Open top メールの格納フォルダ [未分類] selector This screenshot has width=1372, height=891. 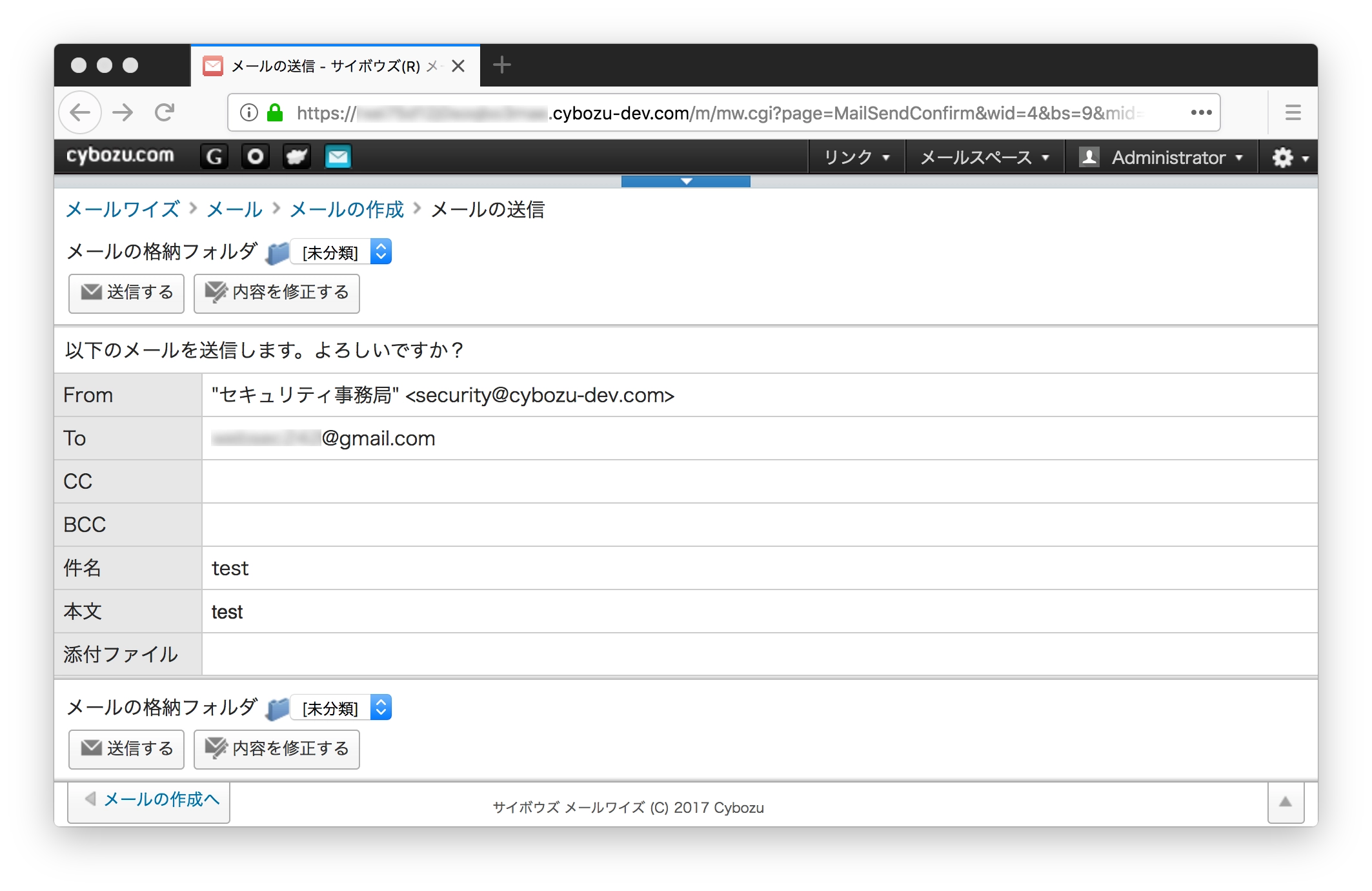click(341, 252)
